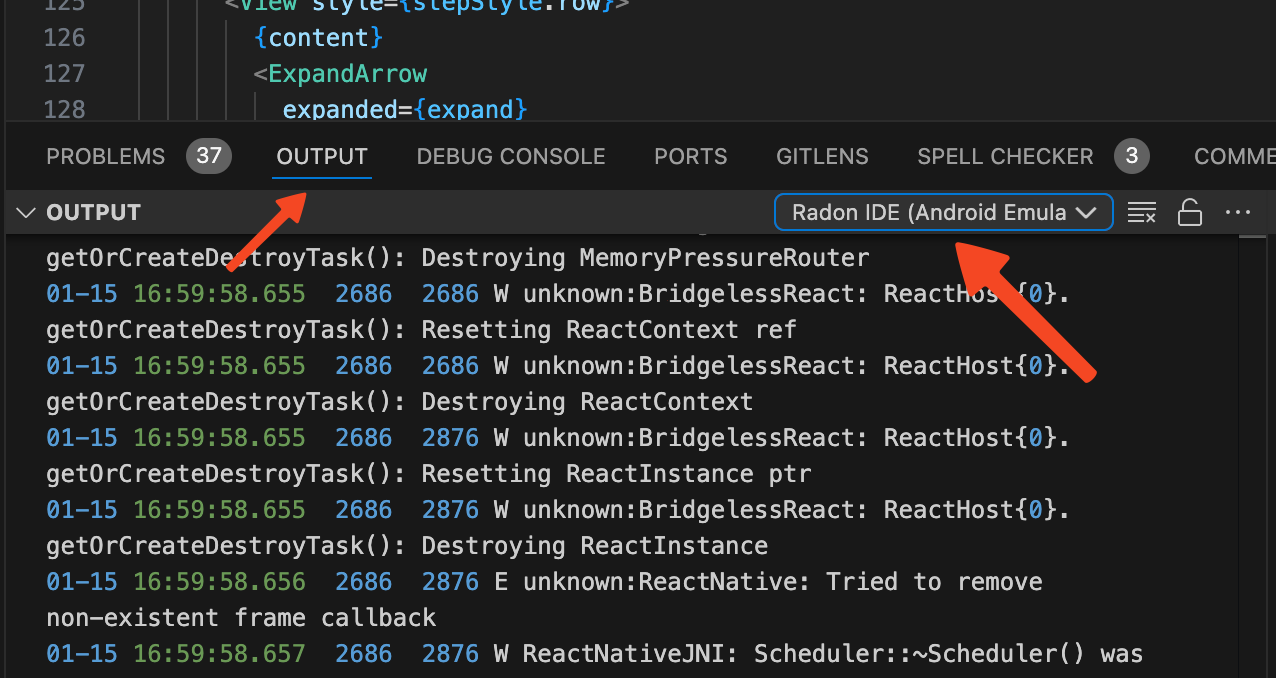Switch to the PORTS tab
This screenshot has height=678, width=1276.
point(690,156)
